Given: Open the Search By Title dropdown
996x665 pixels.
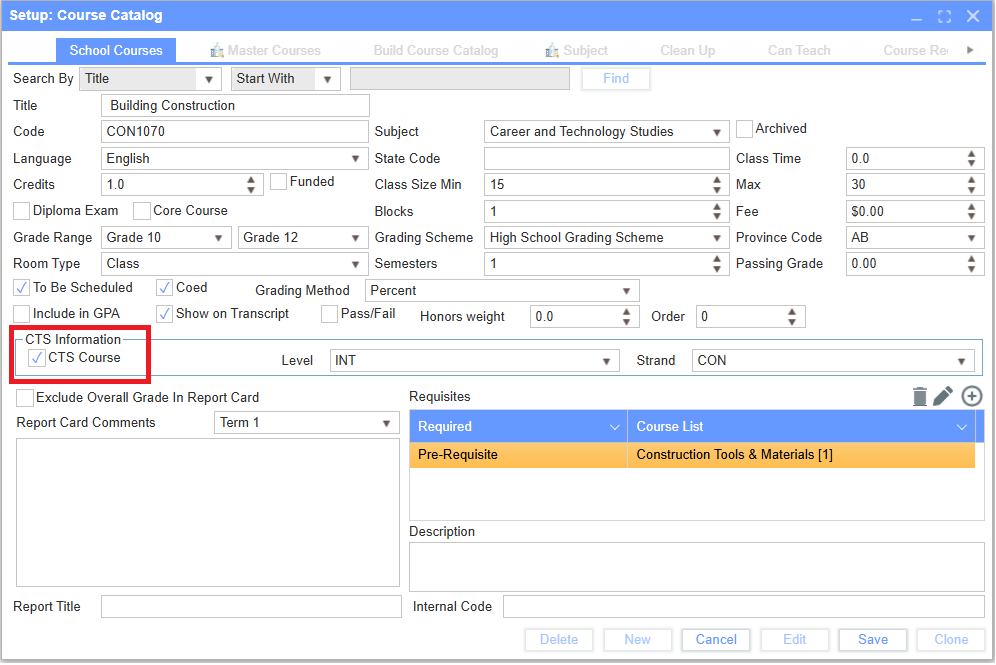Looking at the screenshot, I should [x=208, y=79].
